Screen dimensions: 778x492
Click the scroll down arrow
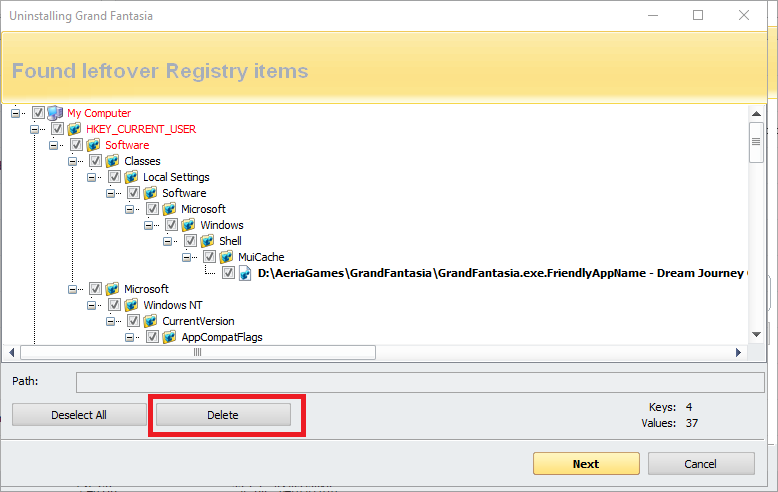[756, 334]
